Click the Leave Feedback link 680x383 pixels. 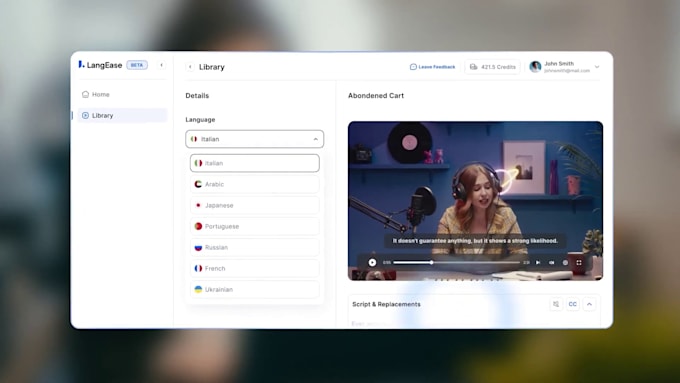pyautogui.click(x=432, y=67)
